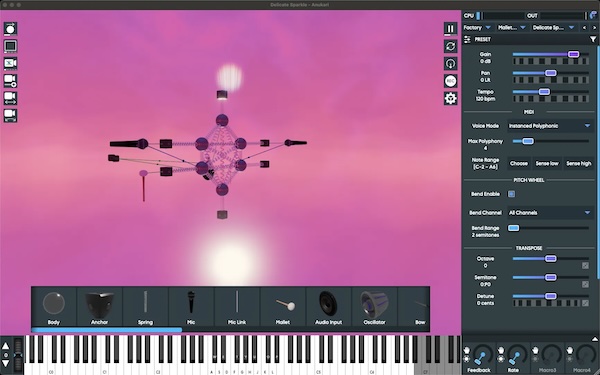The height and width of the screenshot is (375, 600).
Task: Click the Feedback macro knob
Action: pyautogui.click(x=482, y=355)
